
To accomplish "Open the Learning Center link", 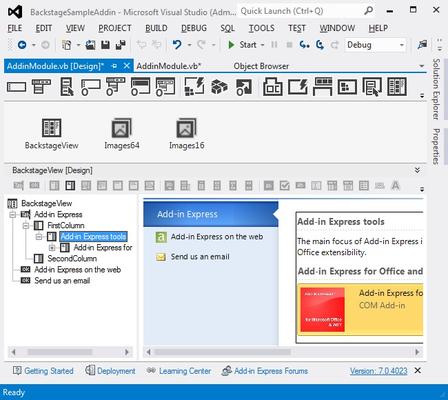I will point(179,371).
